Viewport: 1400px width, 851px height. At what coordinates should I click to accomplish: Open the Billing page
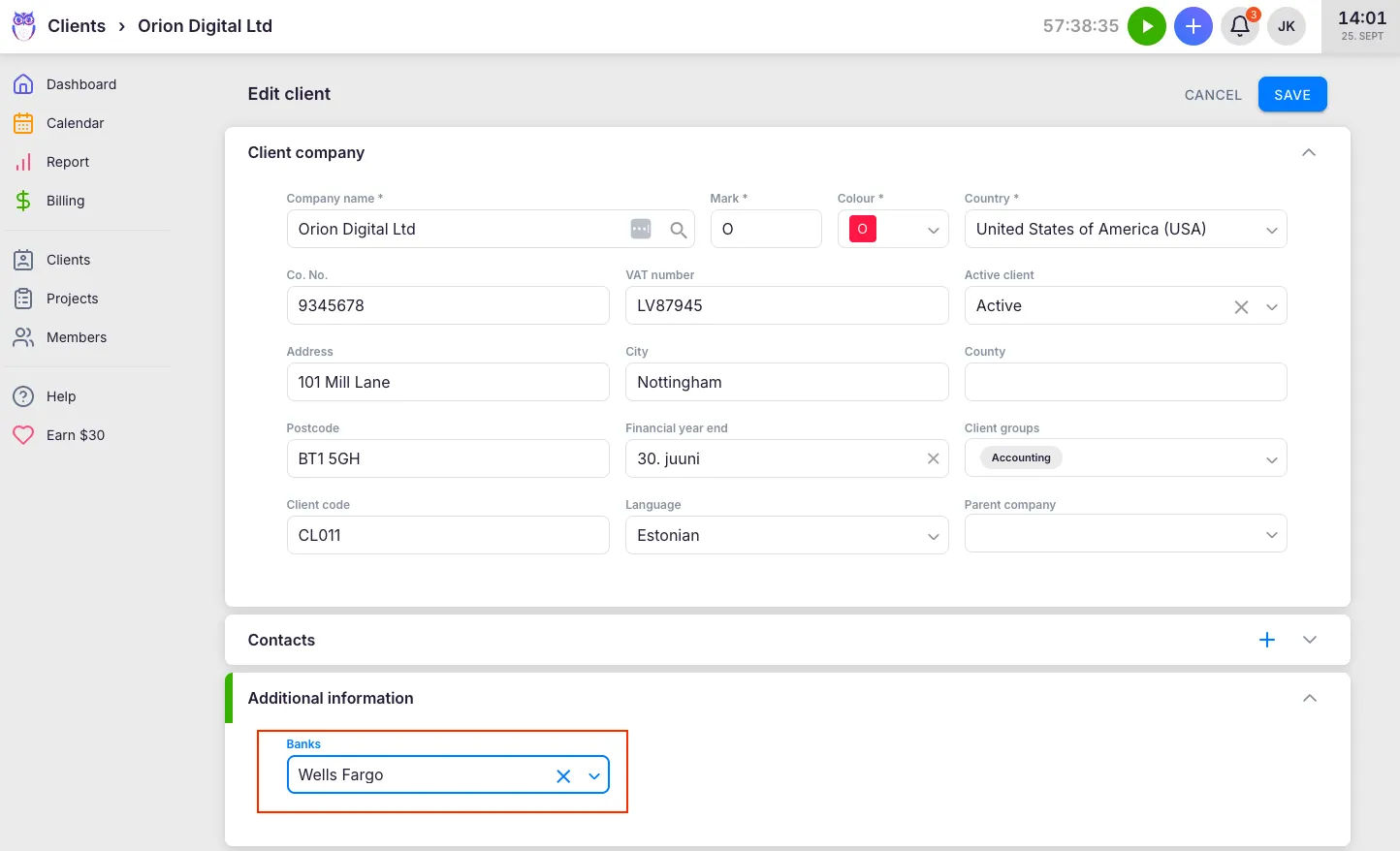point(66,201)
